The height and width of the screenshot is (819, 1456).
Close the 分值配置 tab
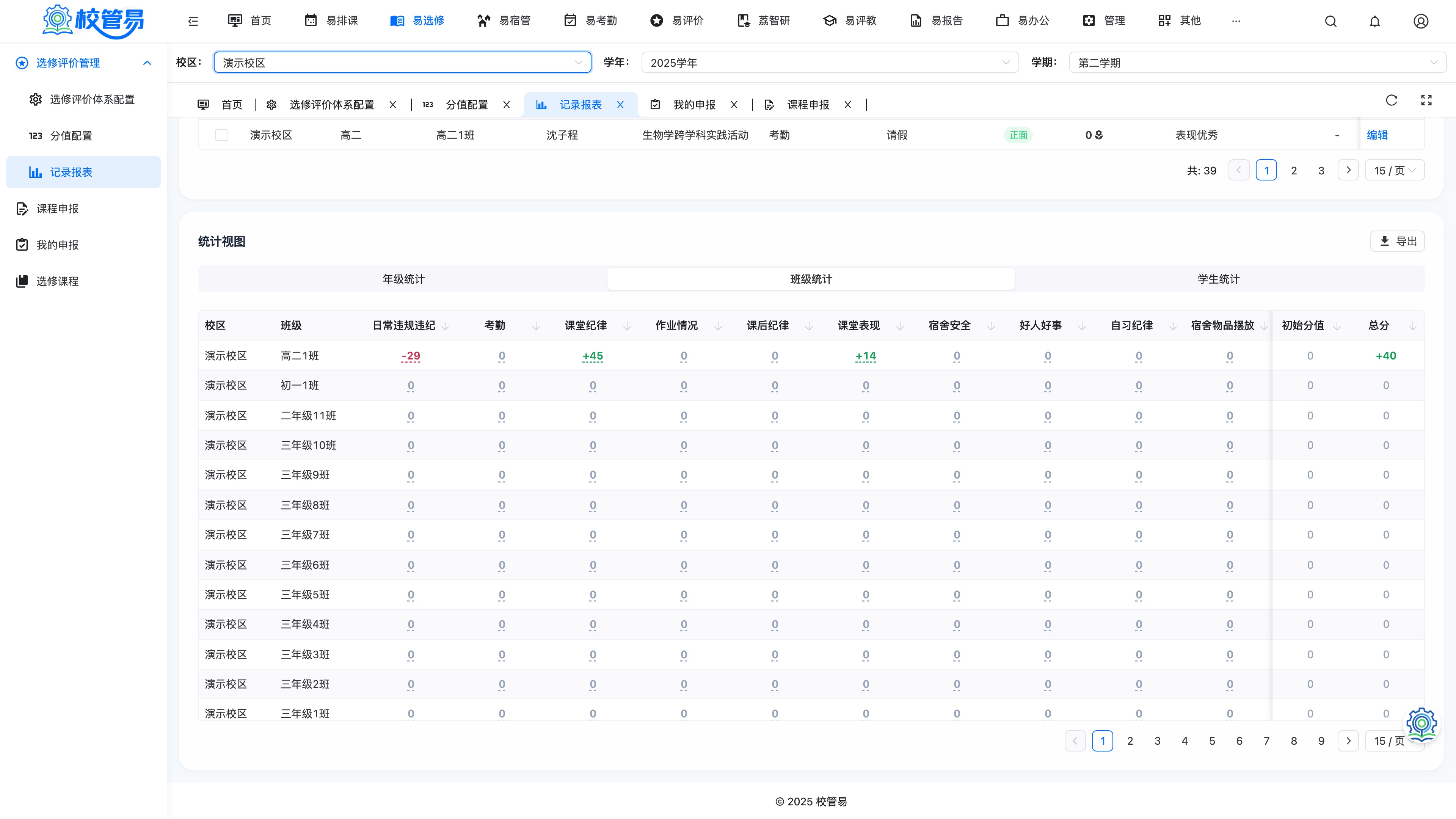(x=507, y=105)
